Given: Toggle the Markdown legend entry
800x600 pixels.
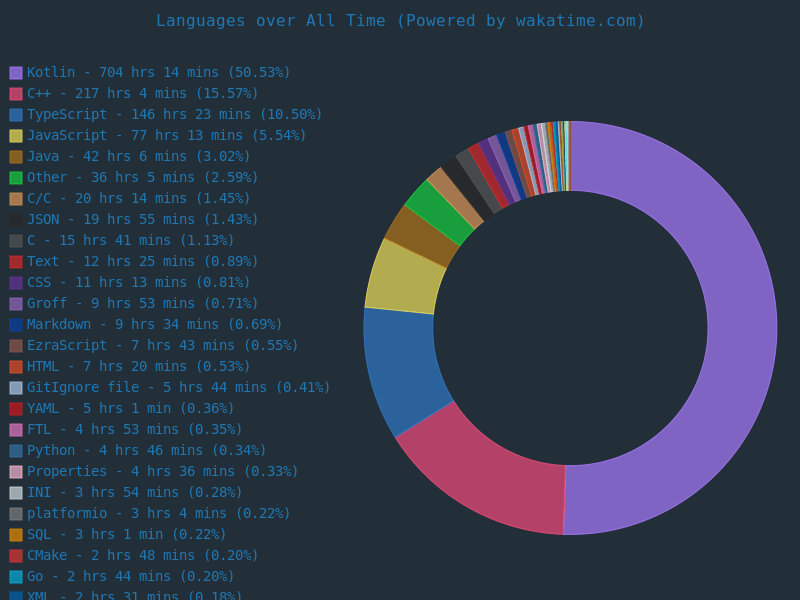Looking at the screenshot, I should click(154, 324).
